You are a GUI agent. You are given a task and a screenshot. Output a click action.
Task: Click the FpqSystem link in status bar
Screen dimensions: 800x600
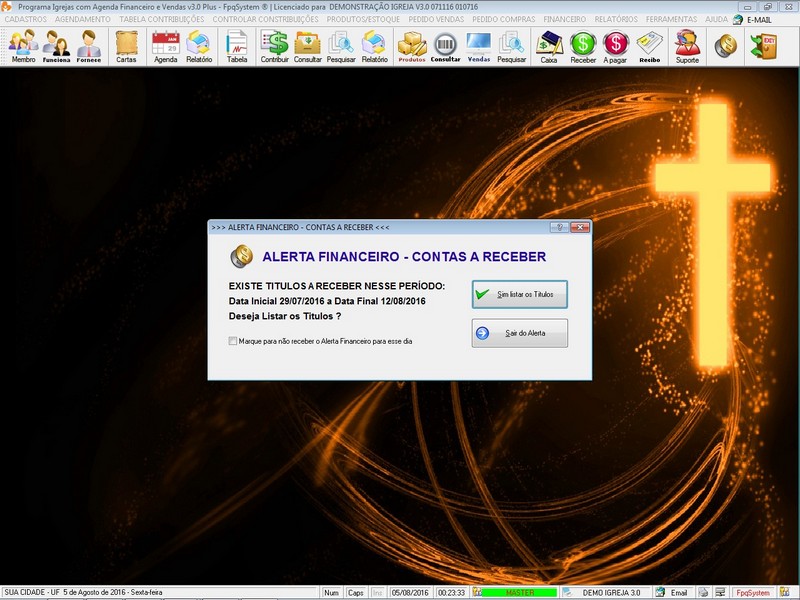click(x=753, y=592)
